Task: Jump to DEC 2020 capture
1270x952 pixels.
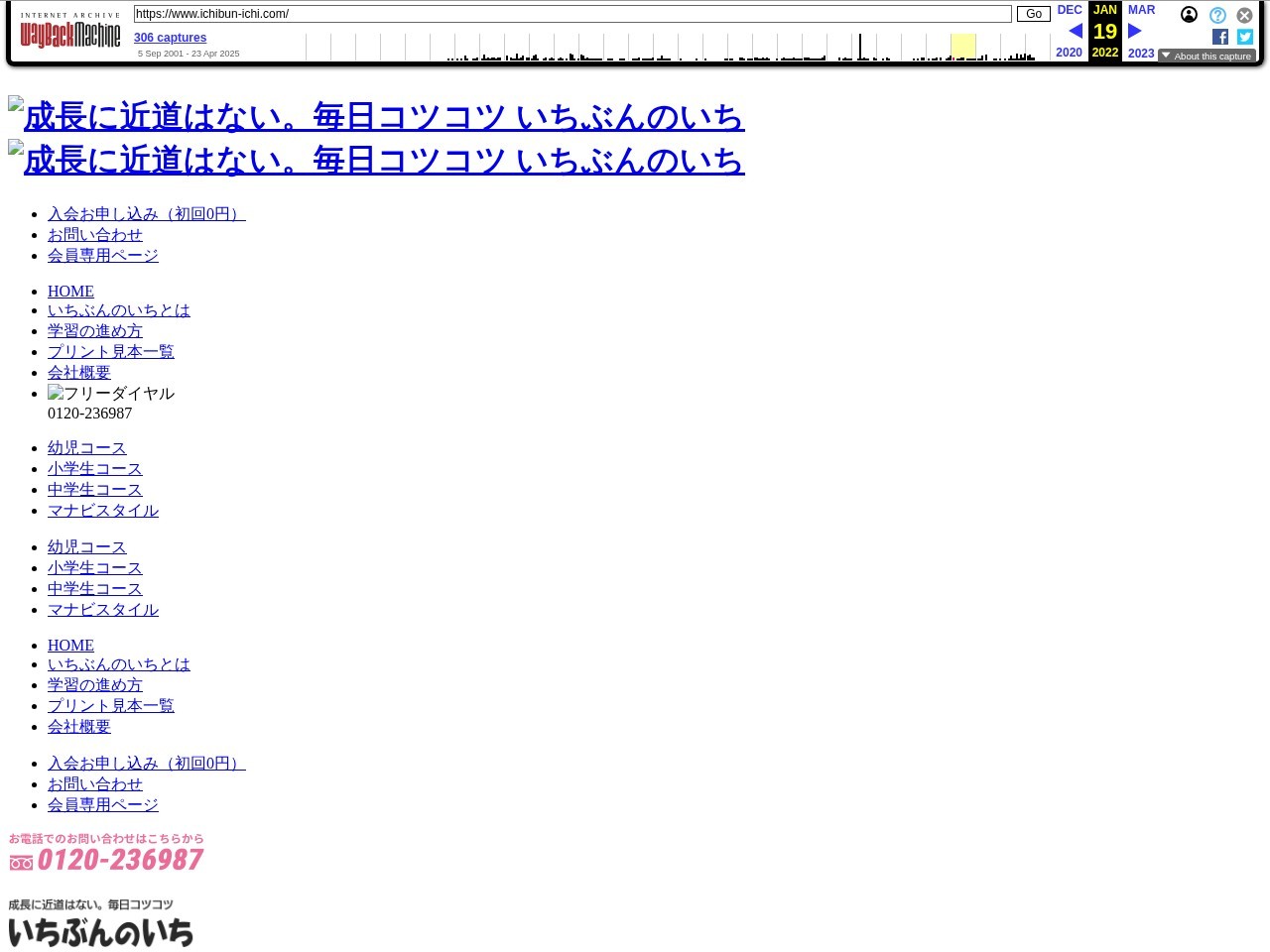Action: (1069, 10)
